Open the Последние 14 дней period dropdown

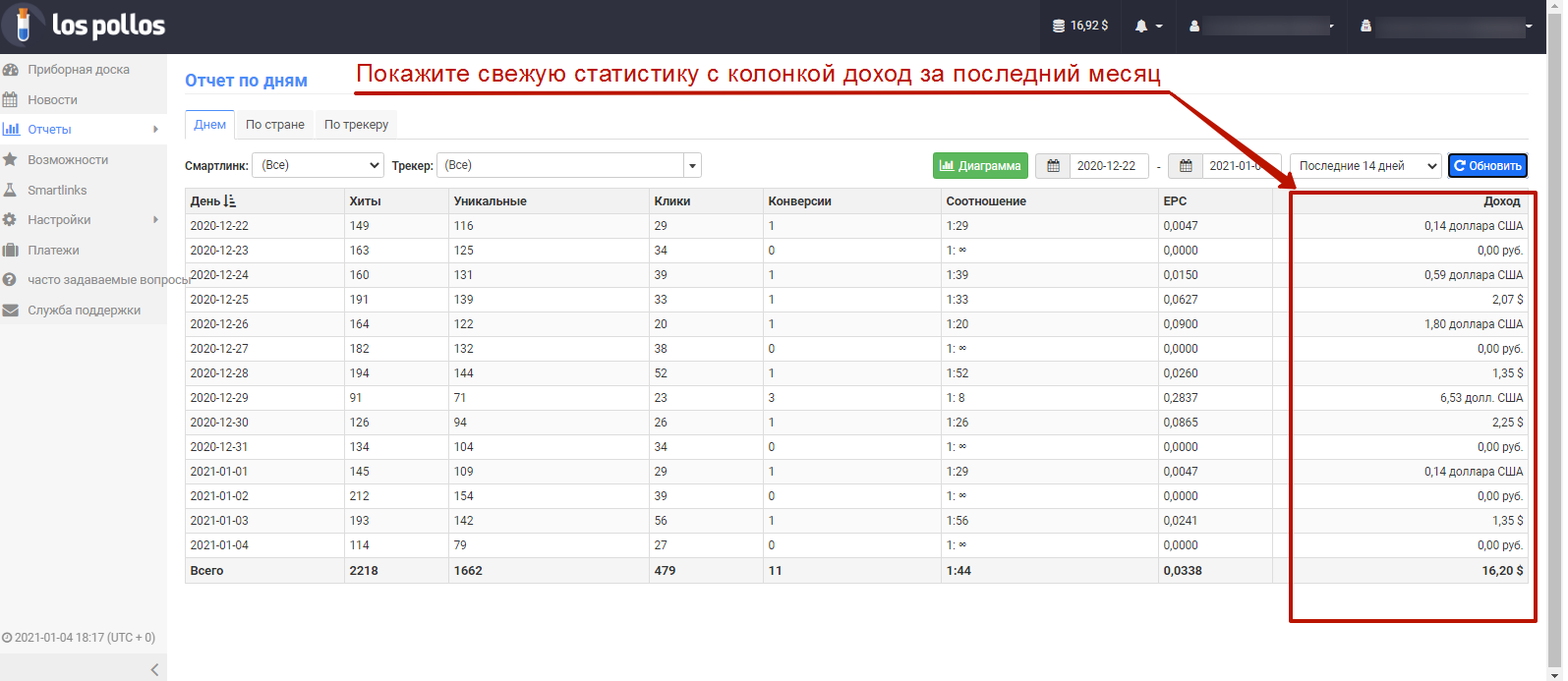(x=1365, y=166)
